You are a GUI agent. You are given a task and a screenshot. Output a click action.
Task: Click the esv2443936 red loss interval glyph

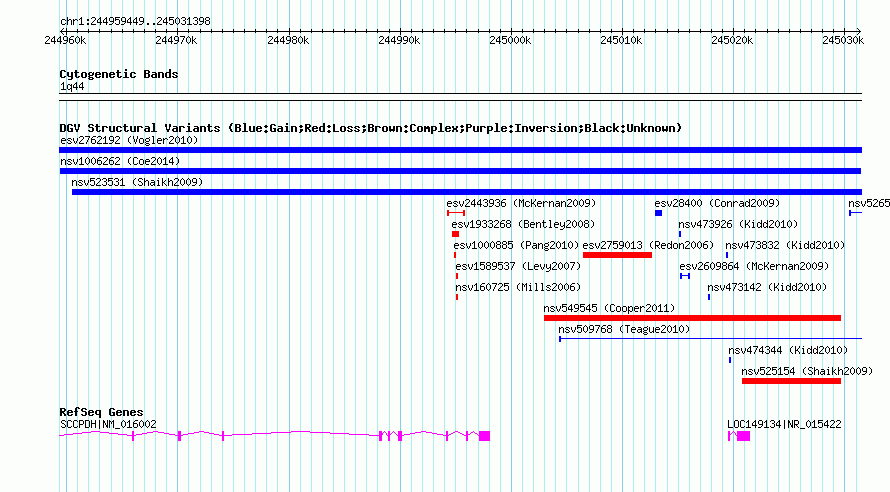(x=456, y=213)
